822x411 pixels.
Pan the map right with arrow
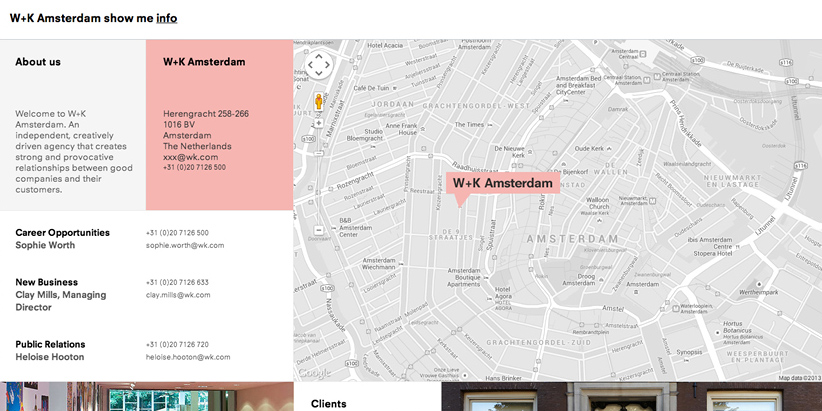(x=328, y=66)
